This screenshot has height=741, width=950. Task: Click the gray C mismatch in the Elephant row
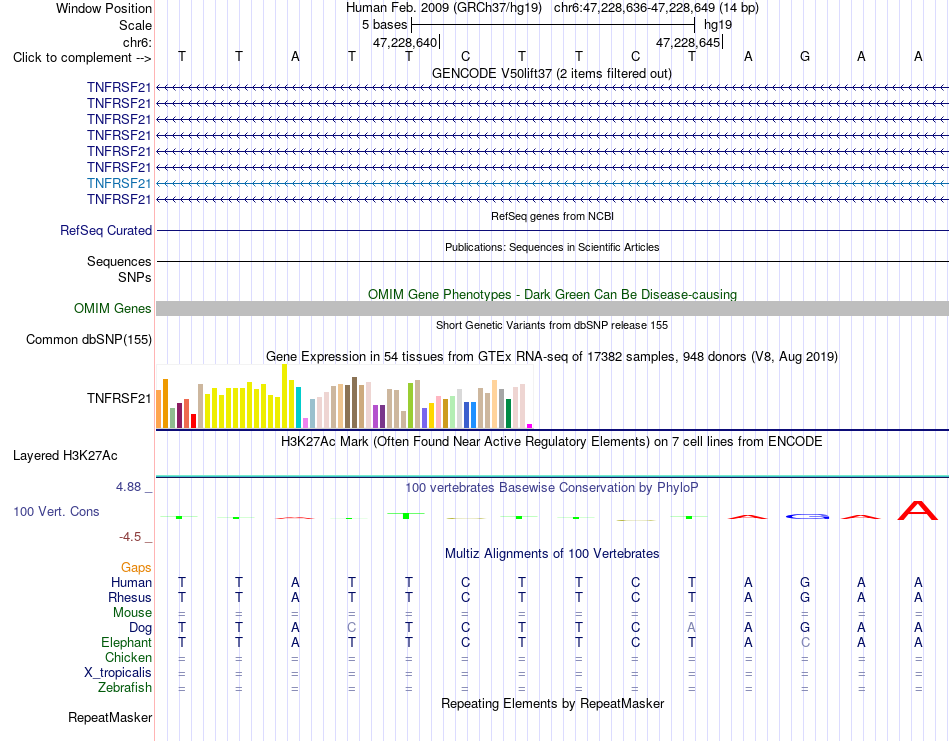[805, 642]
